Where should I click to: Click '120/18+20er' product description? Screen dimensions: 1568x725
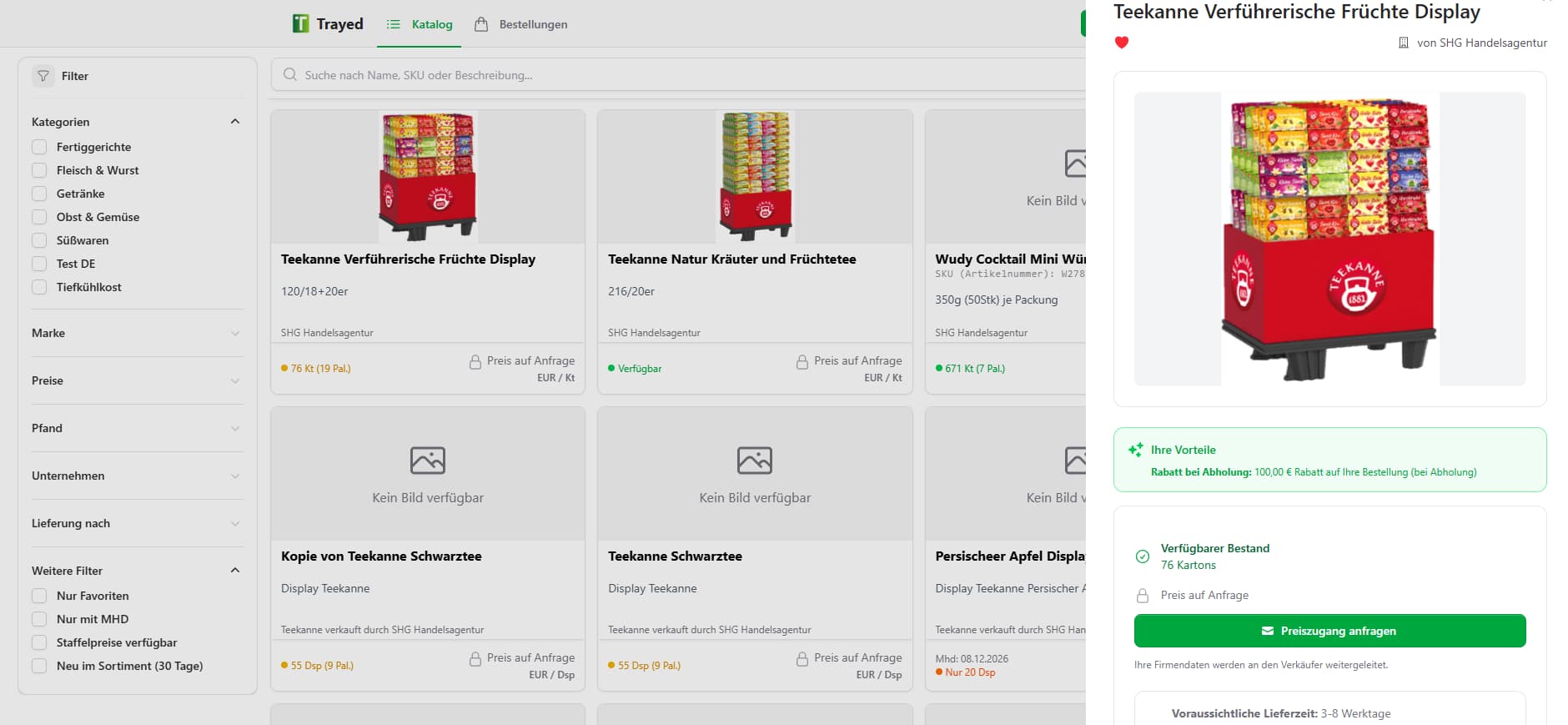click(314, 291)
